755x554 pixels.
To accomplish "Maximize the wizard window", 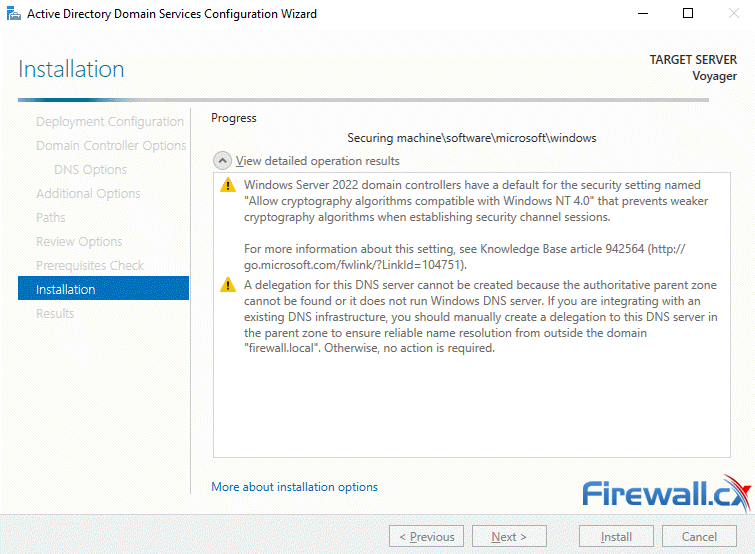I will click(688, 13).
